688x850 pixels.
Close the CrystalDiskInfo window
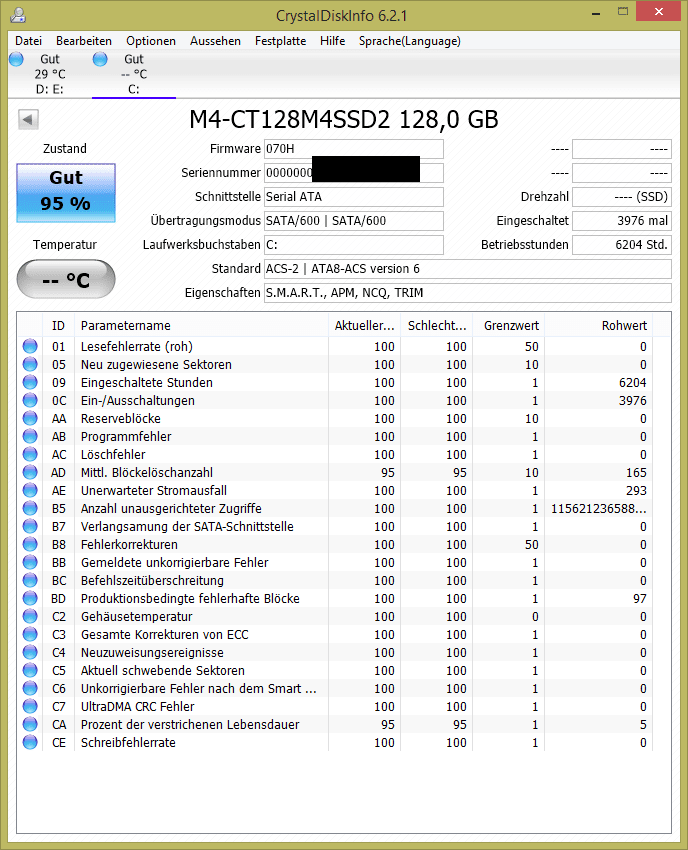[658, 11]
